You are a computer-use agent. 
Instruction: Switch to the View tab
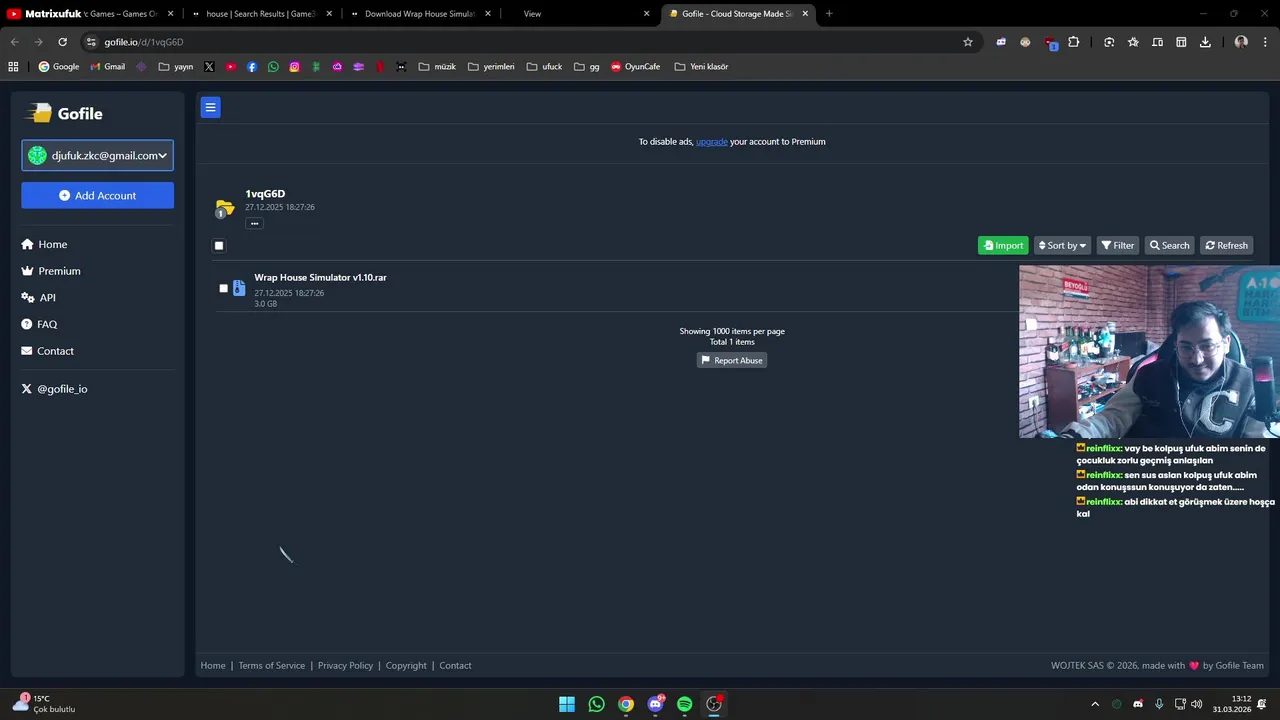[x=580, y=14]
